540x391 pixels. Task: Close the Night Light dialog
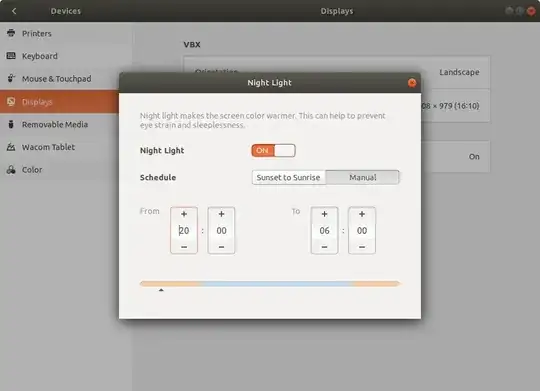point(412,83)
